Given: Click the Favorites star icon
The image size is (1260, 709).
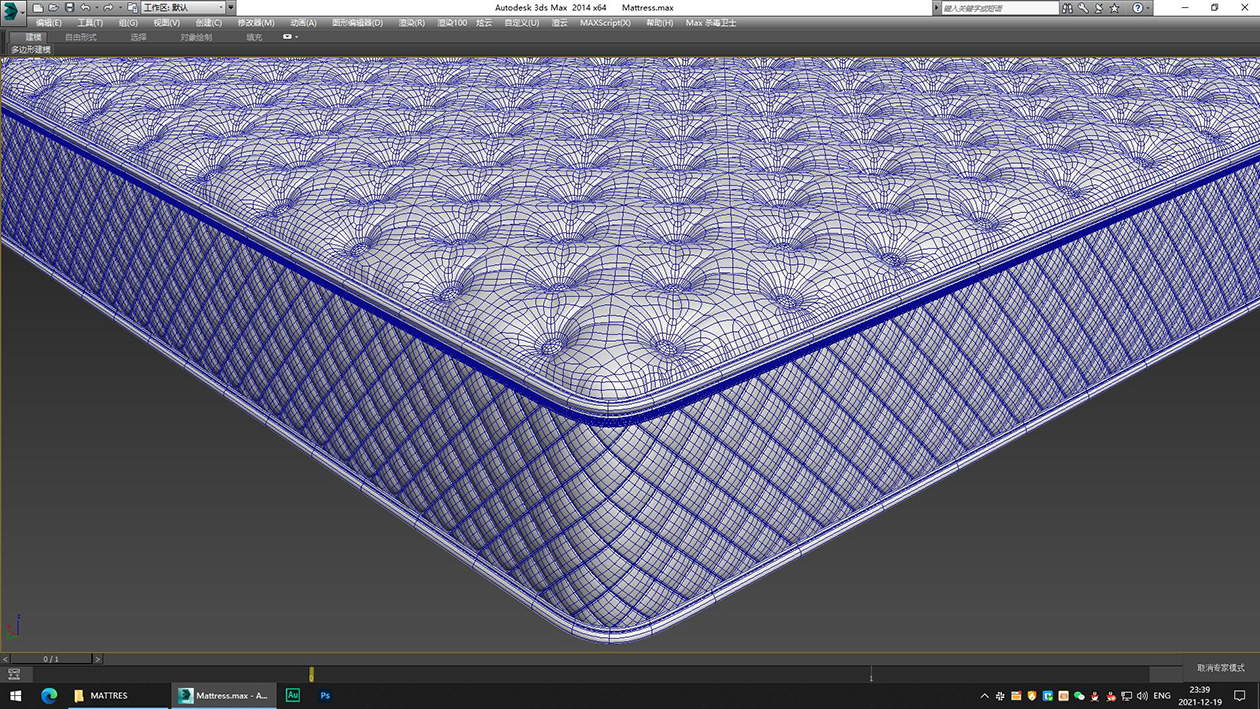Looking at the screenshot, I should click(1115, 8).
